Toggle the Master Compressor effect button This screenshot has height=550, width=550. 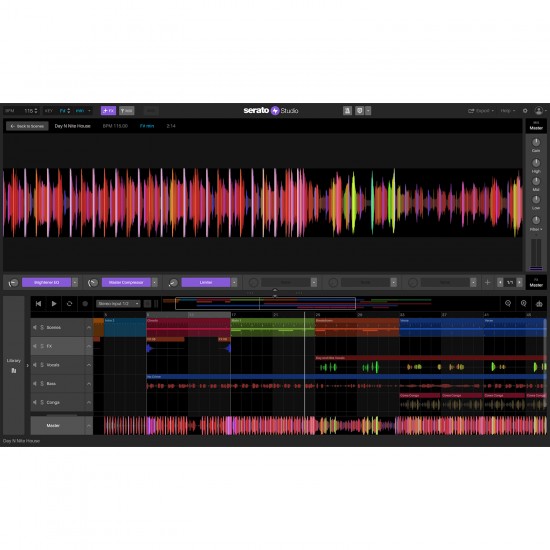coord(126,282)
